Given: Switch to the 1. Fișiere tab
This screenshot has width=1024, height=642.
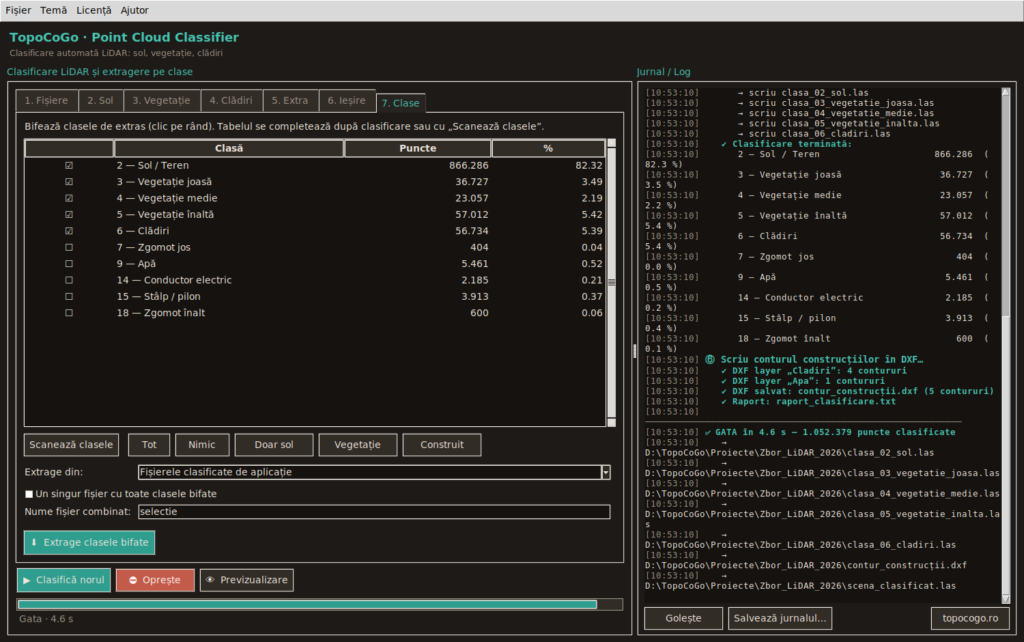Looking at the screenshot, I should click(46, 101).
